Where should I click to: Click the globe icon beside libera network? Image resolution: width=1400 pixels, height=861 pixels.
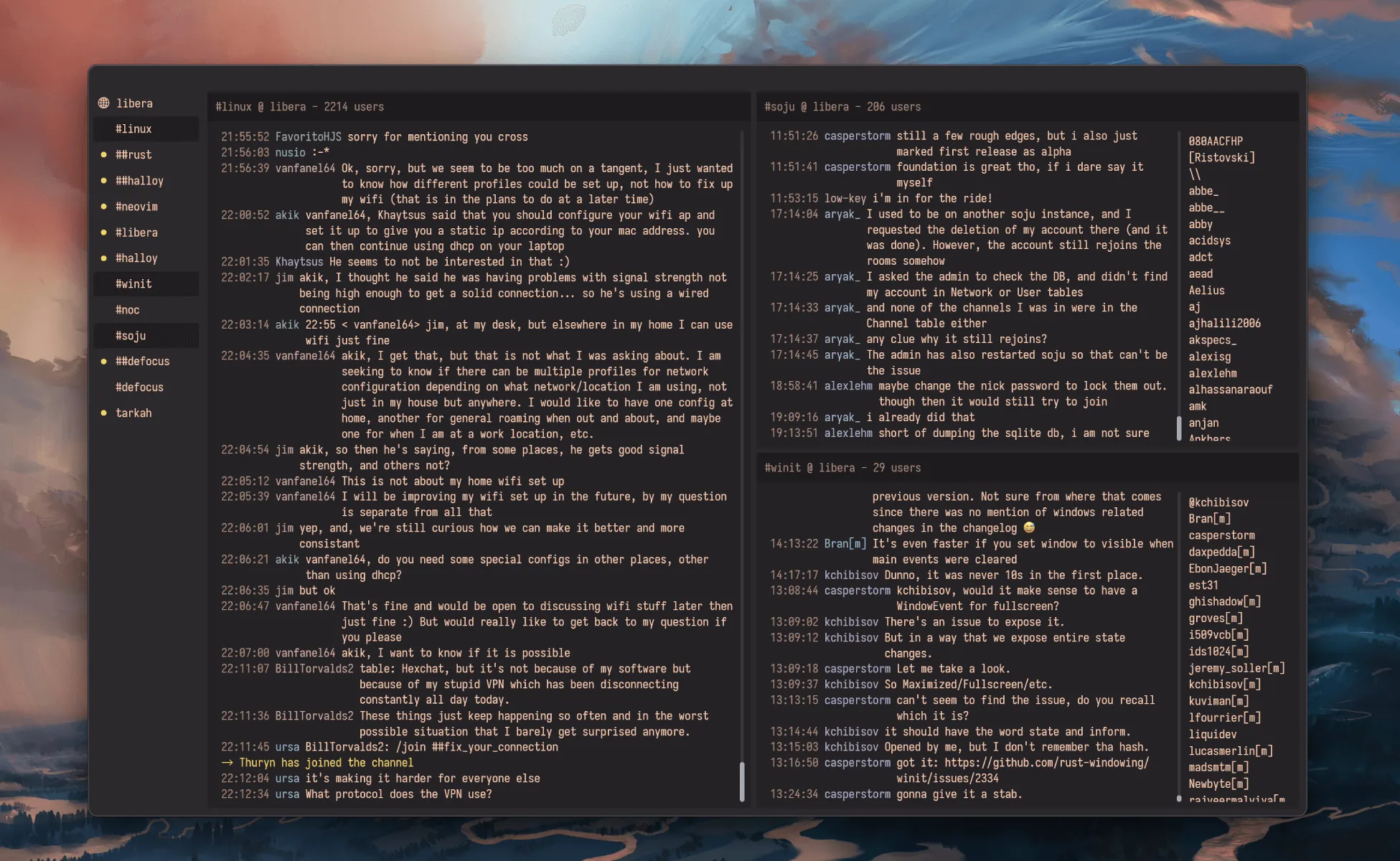pos(102,103)
